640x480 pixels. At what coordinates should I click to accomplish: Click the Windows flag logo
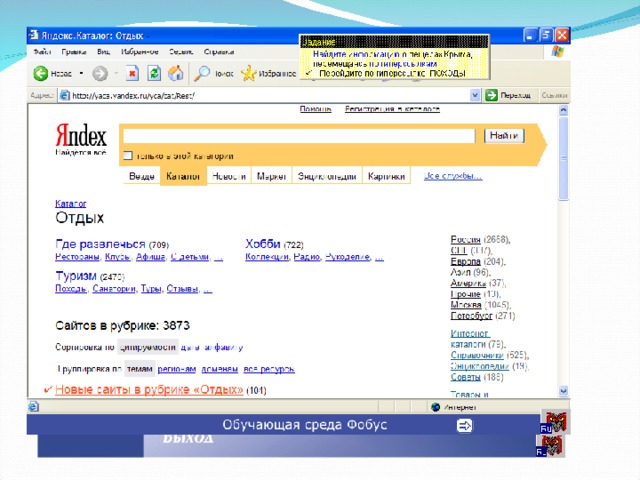pos(557,52)
